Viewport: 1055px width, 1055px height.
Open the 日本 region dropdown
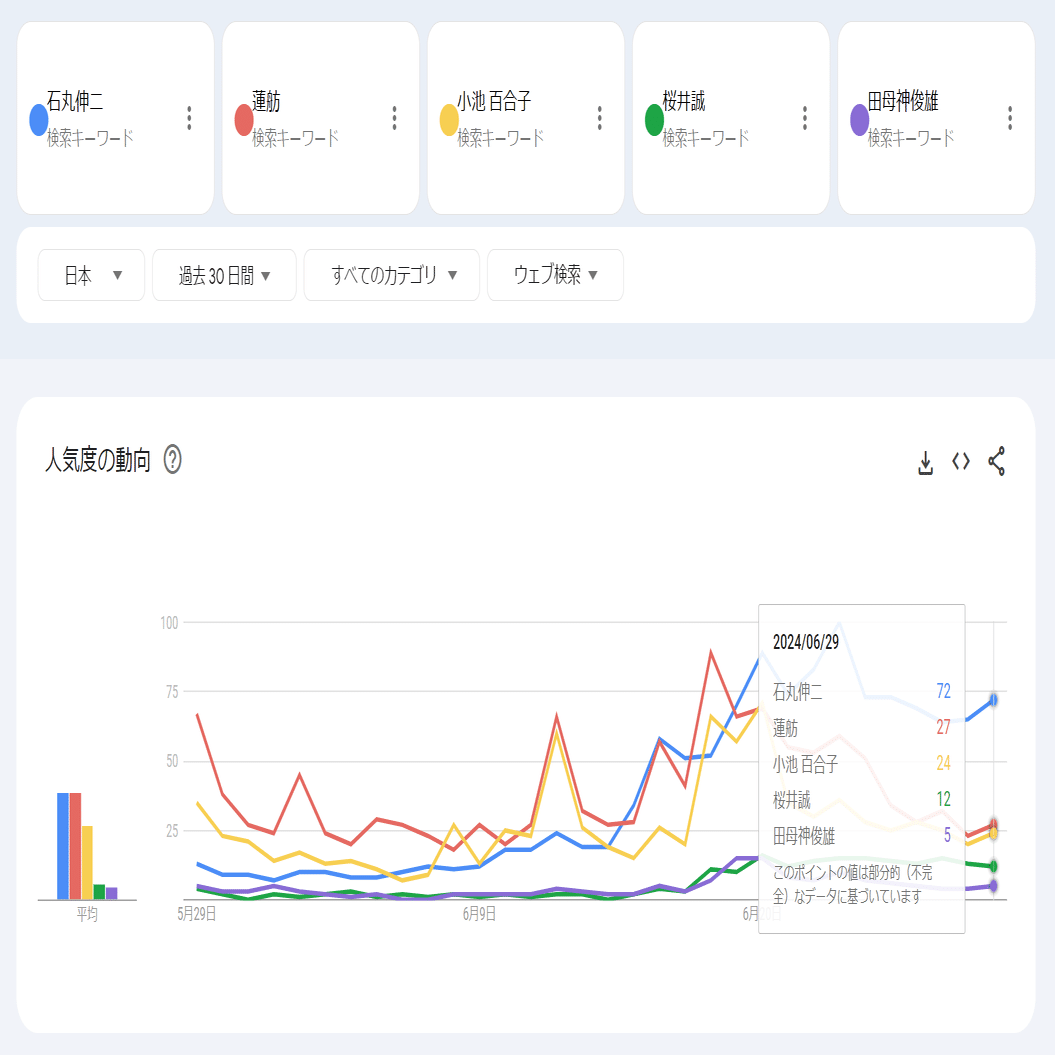coord(91,274)
